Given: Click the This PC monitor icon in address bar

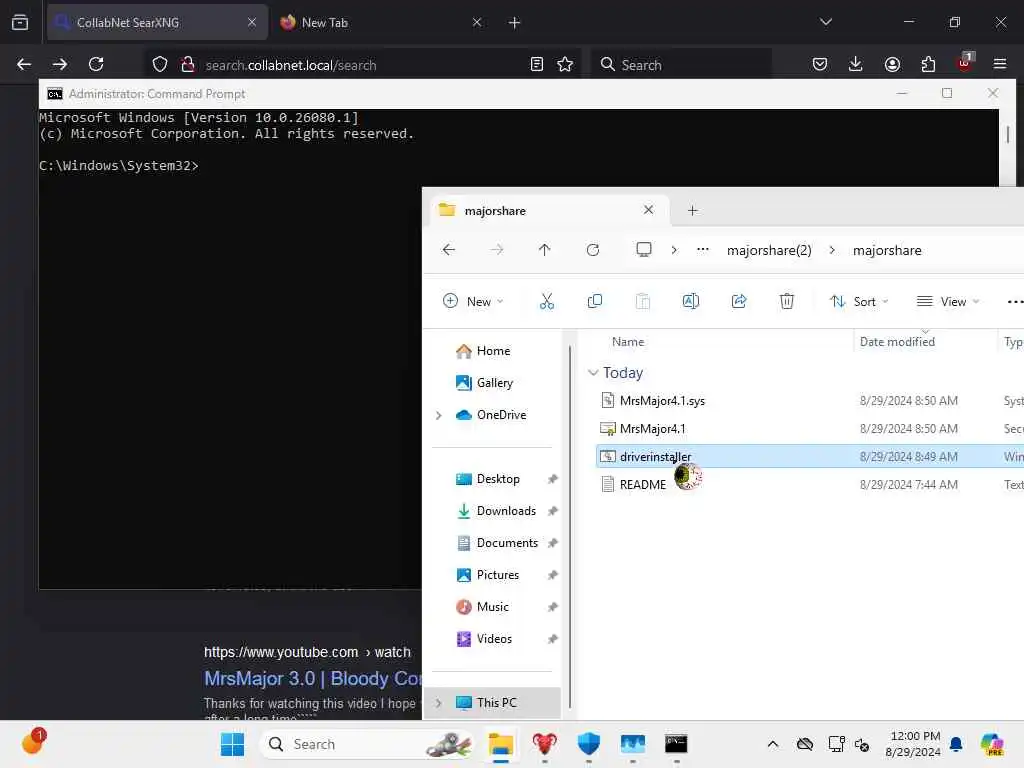Looking at the screenshot, I should click(644, 250).
